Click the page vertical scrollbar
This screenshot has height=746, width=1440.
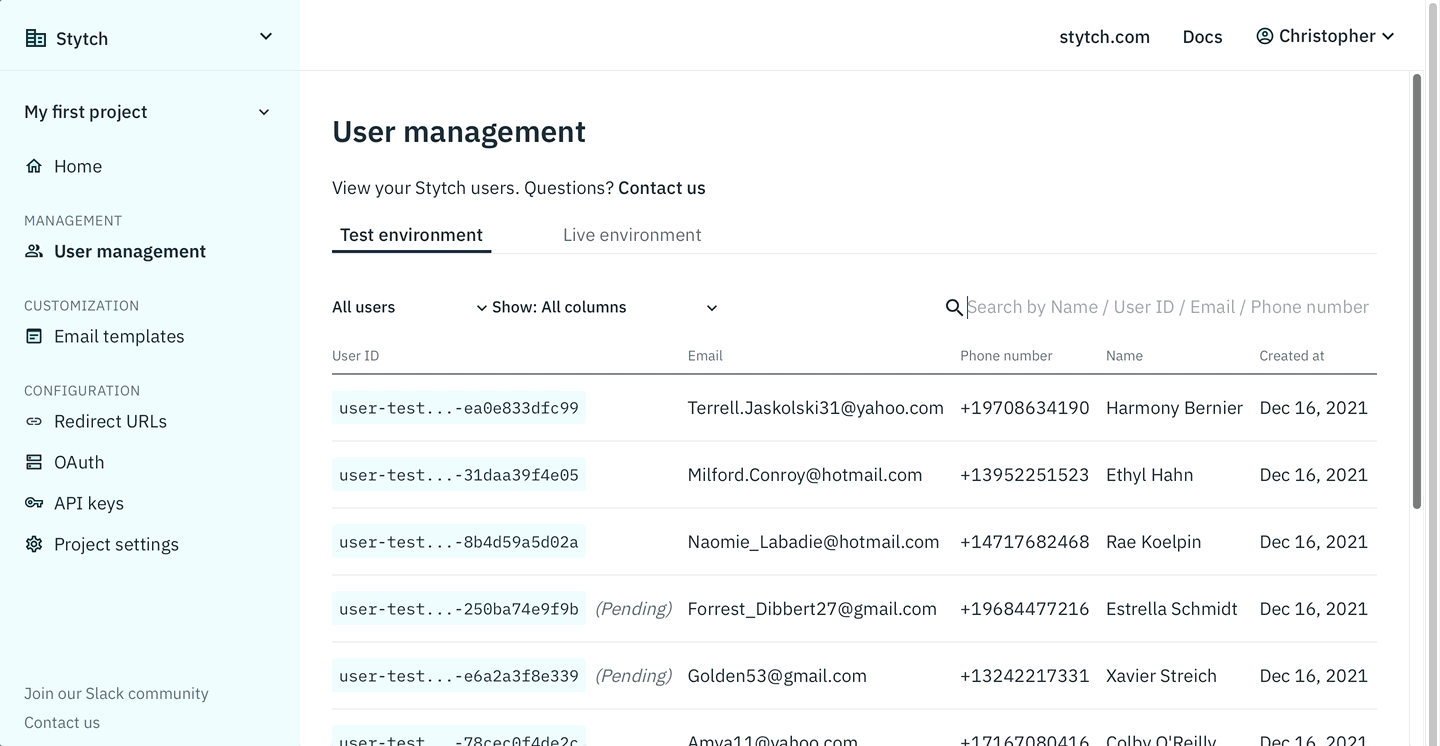pyautogui.click(x=1416, y=290)
